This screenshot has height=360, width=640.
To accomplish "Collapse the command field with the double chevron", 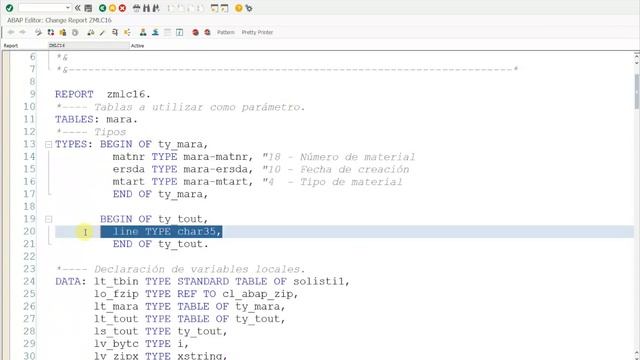I will [x=78, y=8].
